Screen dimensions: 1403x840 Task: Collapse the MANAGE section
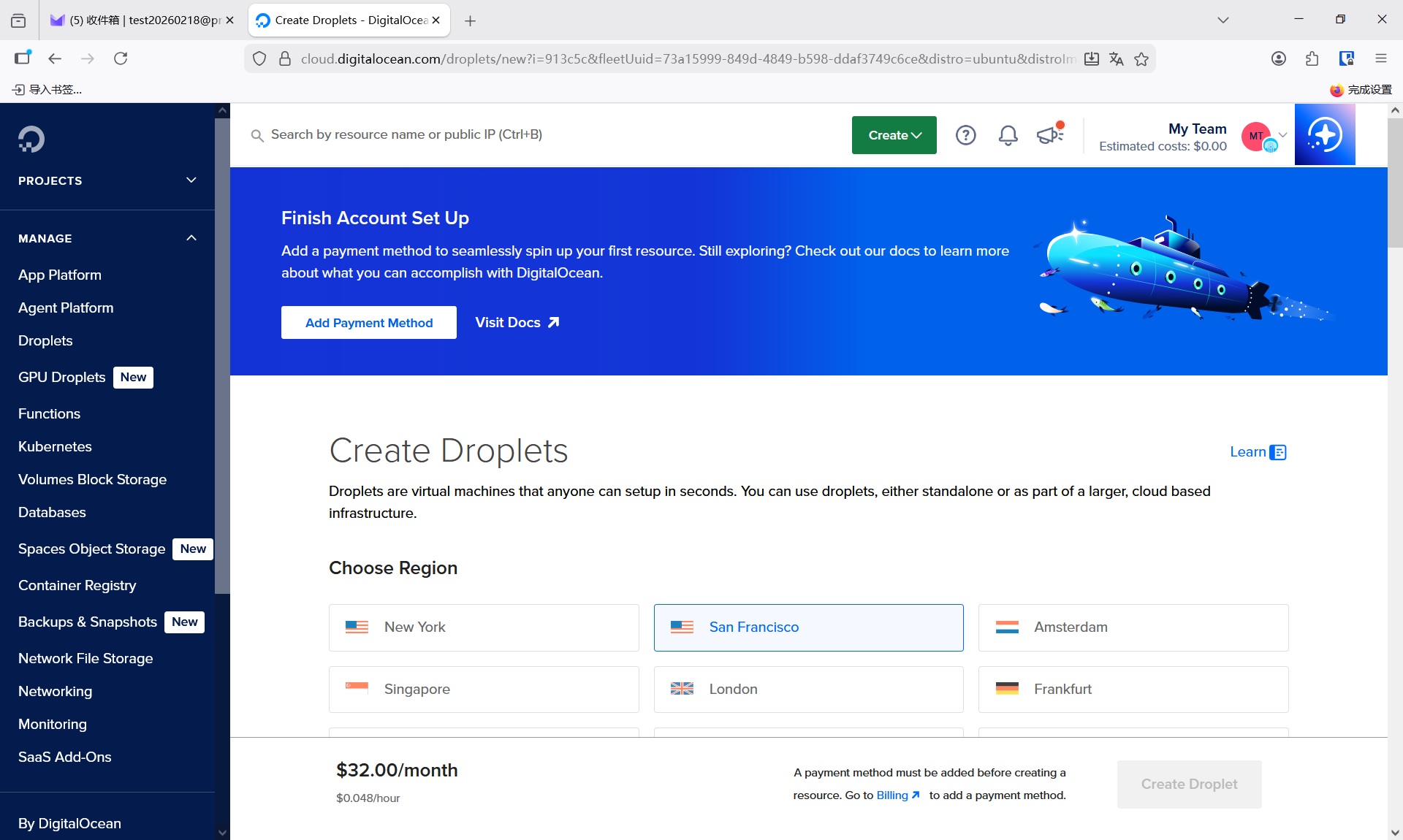(107, 238)
